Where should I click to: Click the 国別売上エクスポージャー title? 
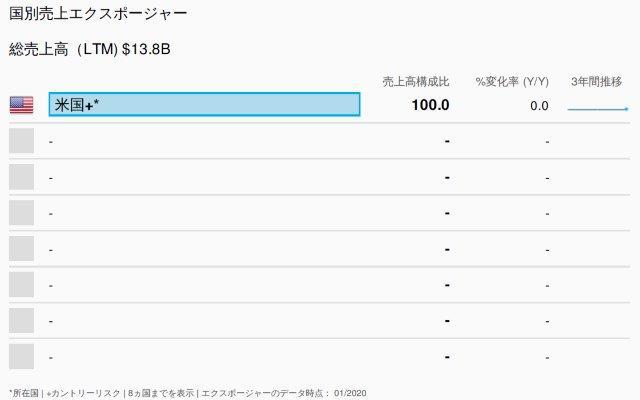[98, 13]
